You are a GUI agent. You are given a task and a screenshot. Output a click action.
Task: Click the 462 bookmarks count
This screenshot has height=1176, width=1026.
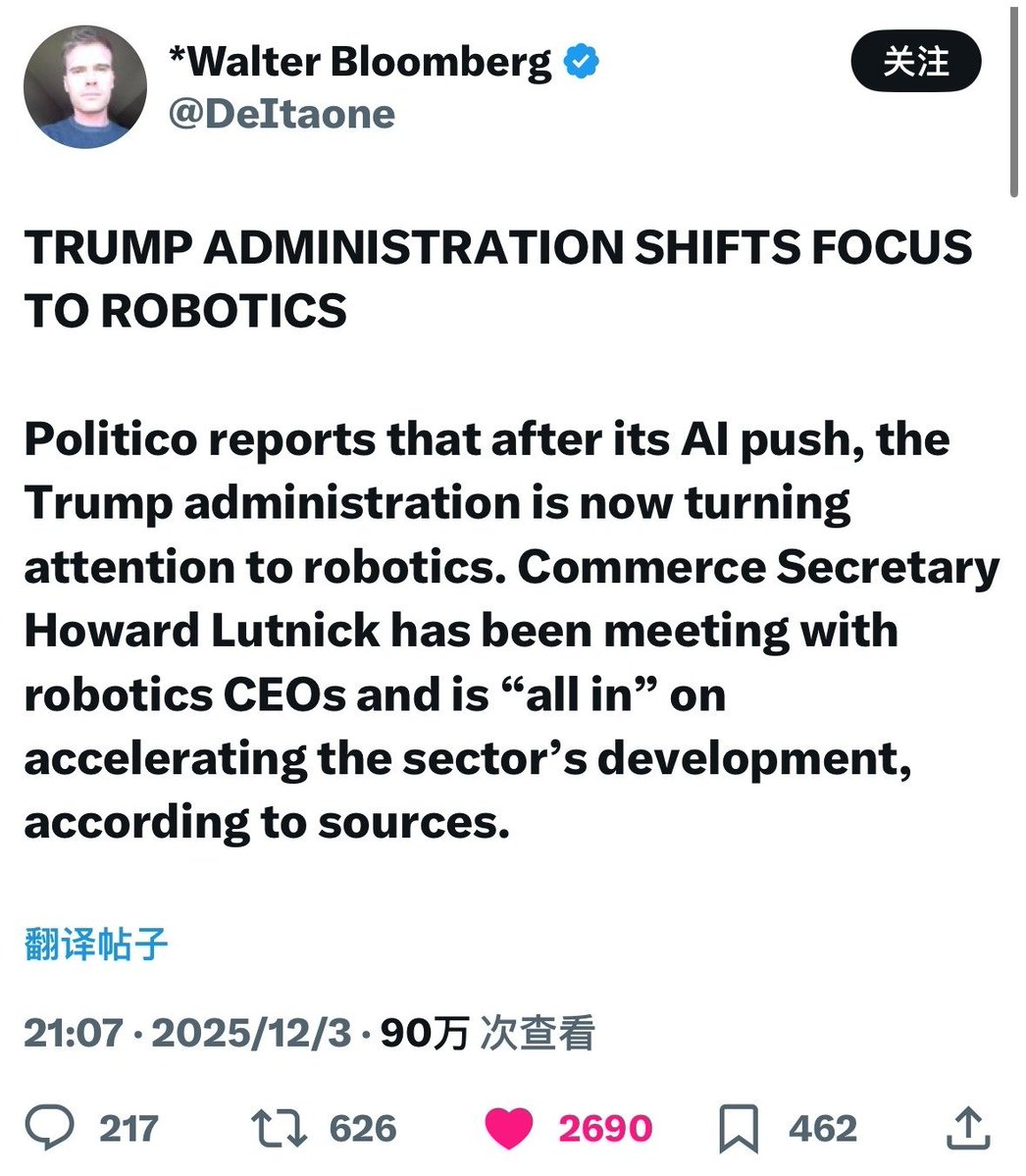pyautogui.click(x=822, y=1128)
